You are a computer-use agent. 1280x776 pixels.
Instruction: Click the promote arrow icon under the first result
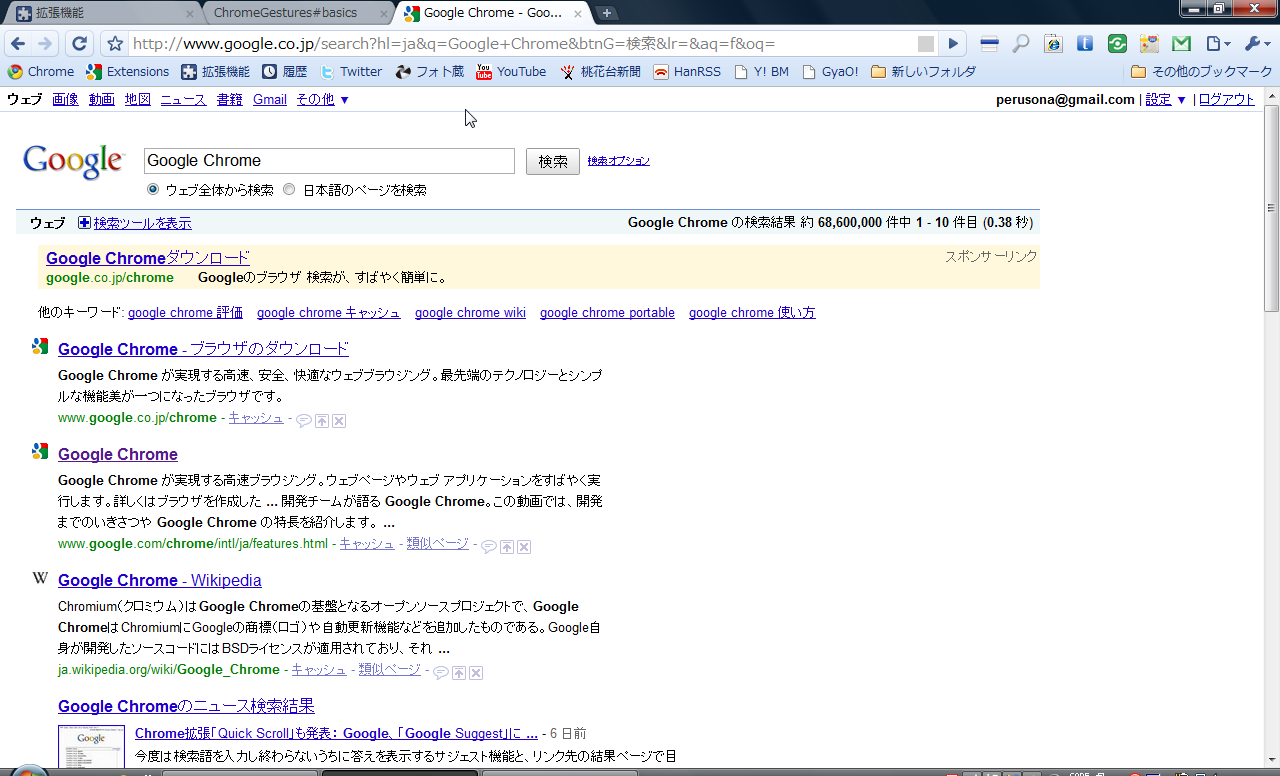click(x=322, y=421)
